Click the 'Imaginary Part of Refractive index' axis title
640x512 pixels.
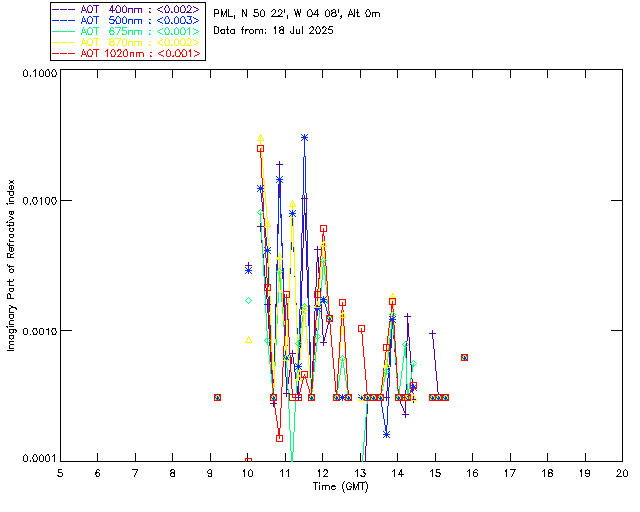click(11, 265)
